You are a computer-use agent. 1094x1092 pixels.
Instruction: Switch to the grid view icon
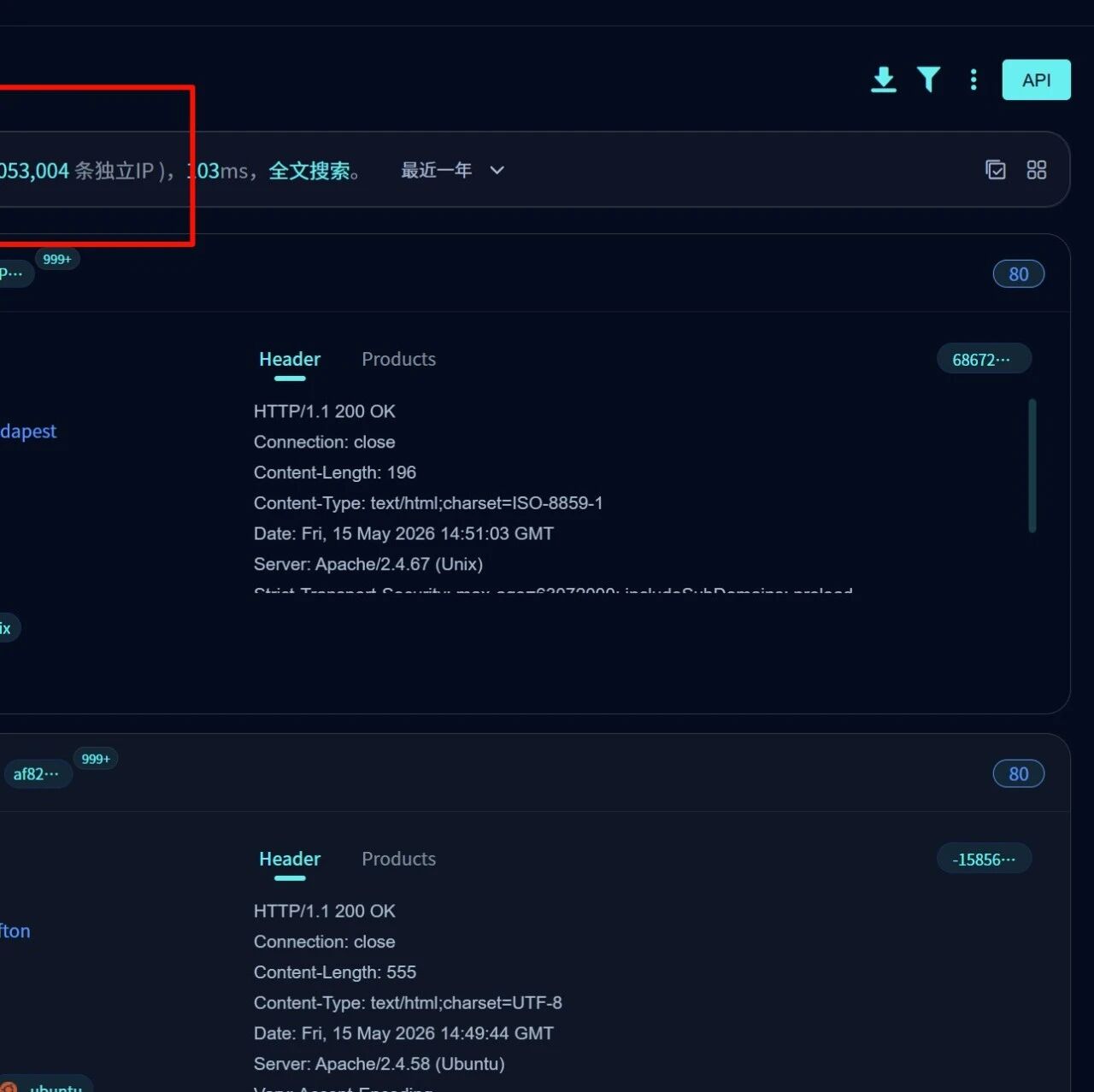1037,170
